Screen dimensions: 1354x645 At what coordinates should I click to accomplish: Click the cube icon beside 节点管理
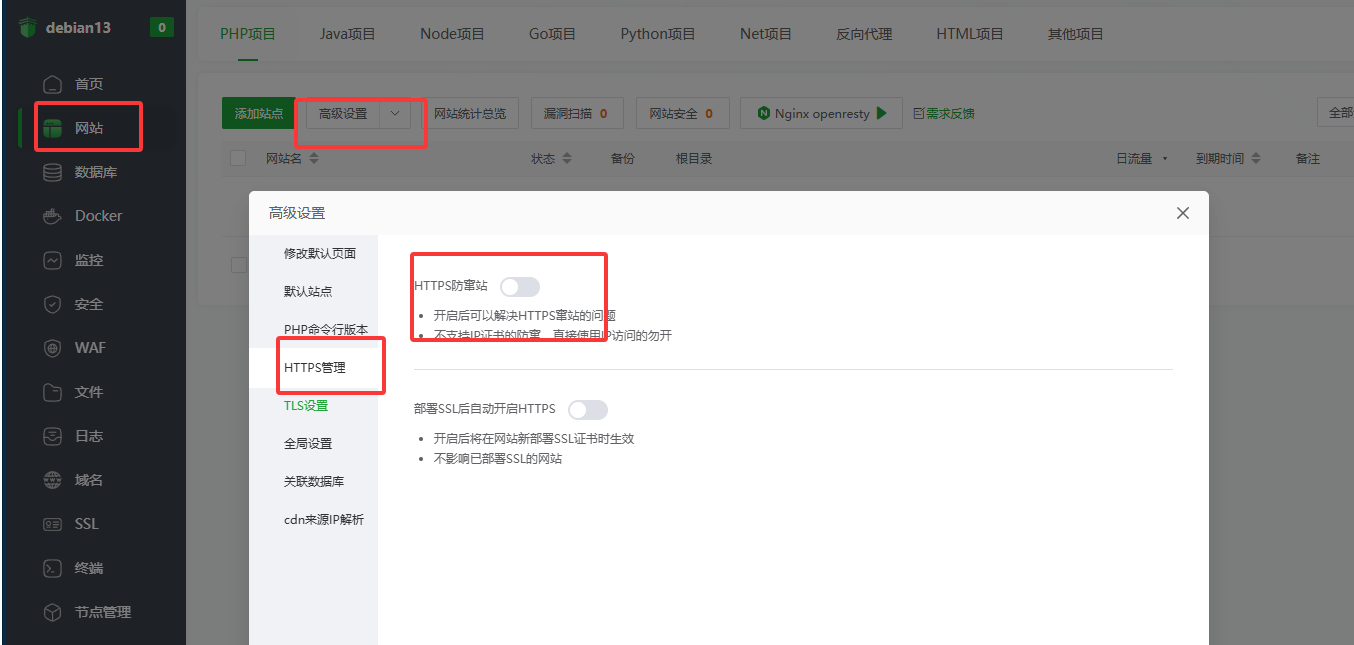tap(53, 612)
